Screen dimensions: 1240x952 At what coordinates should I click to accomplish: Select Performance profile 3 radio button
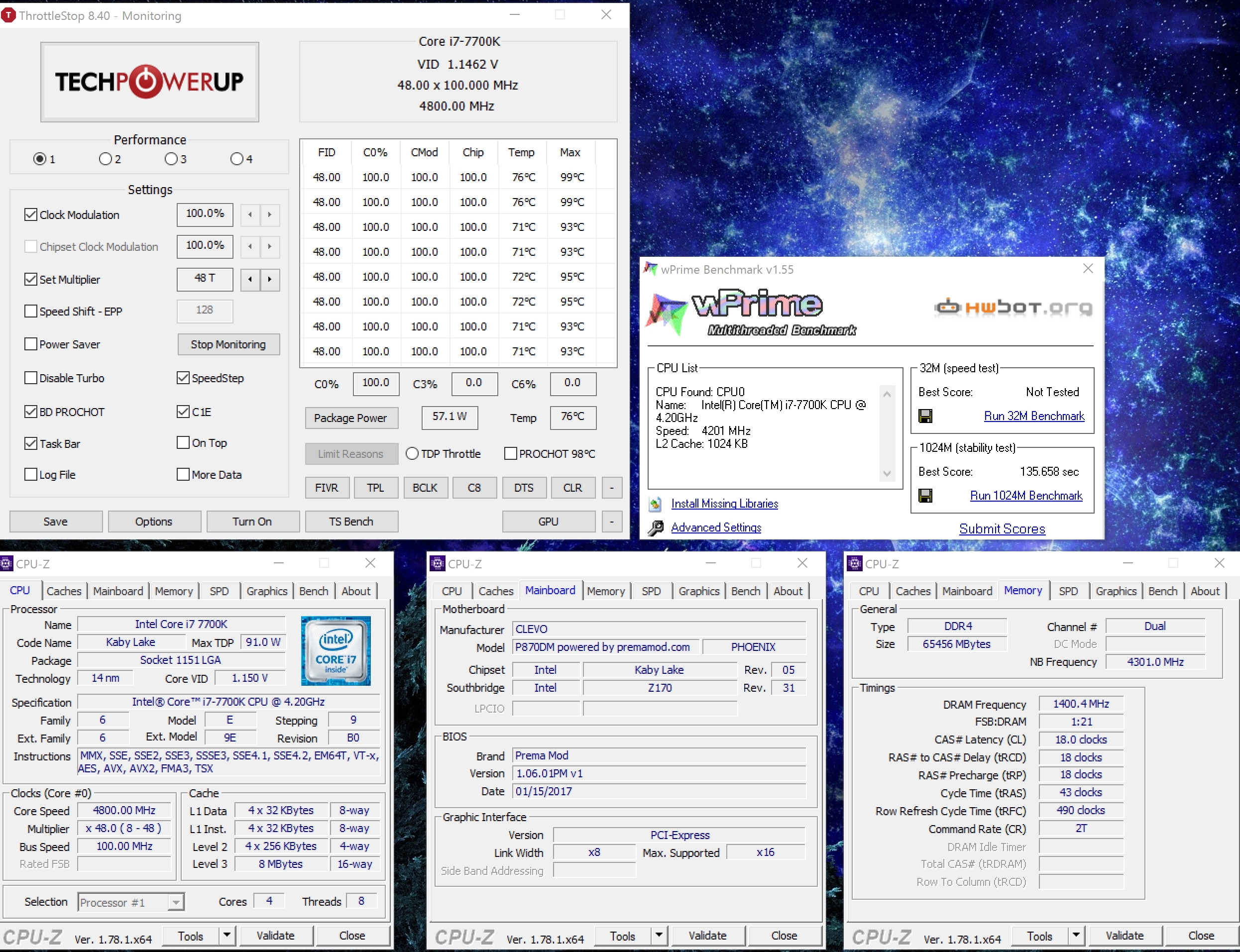(x=171, y=159)
